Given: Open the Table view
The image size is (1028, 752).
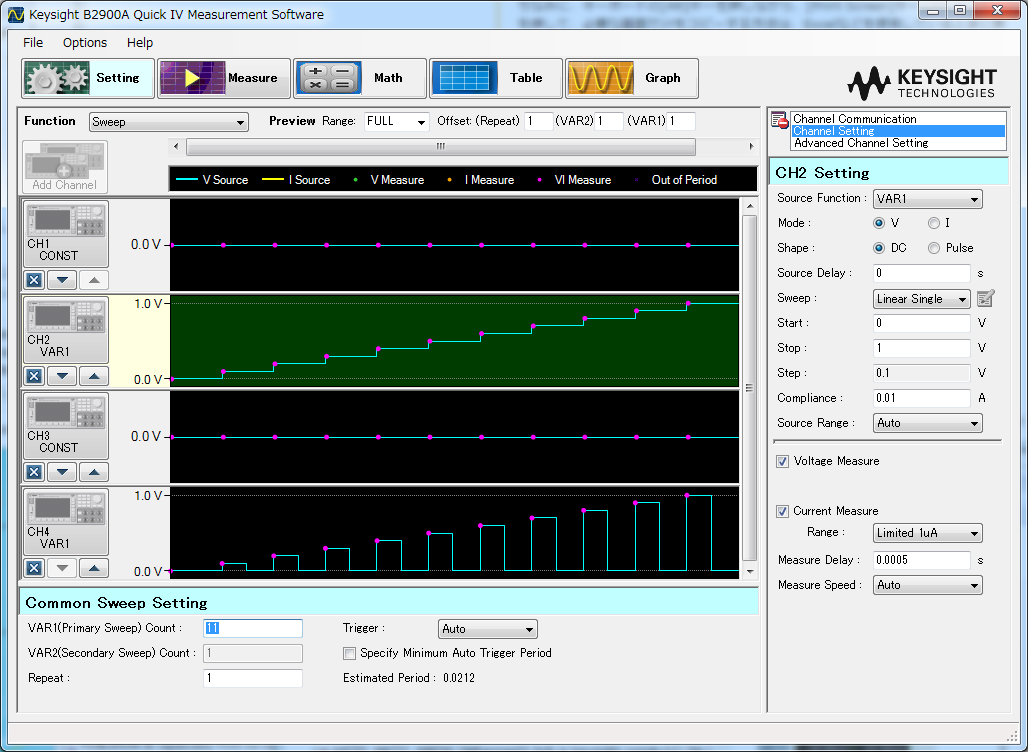Looking at the screenshot, I should [x=497, y=78].
